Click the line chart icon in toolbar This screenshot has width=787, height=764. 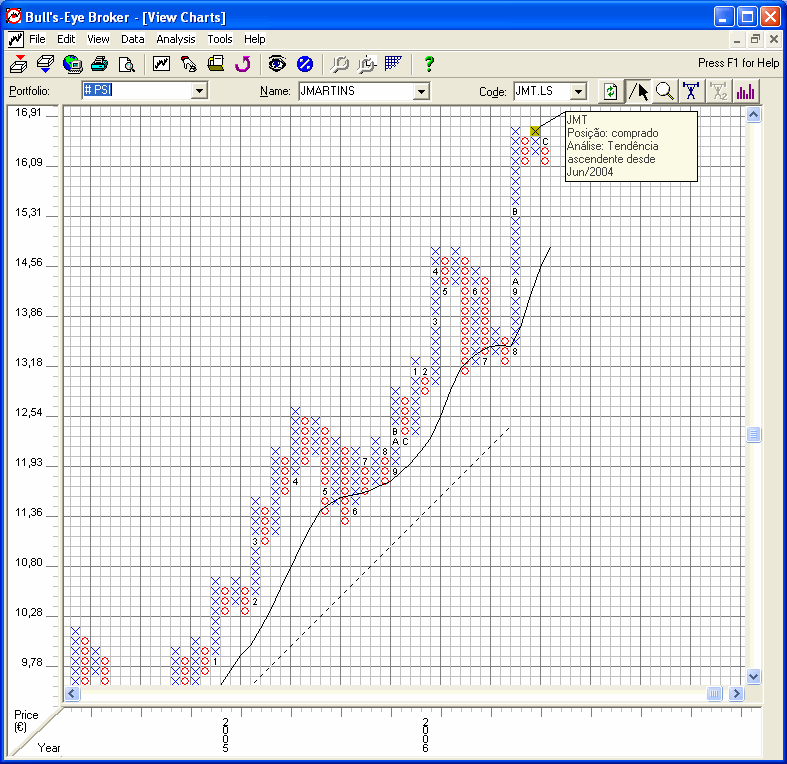[161, 64]
